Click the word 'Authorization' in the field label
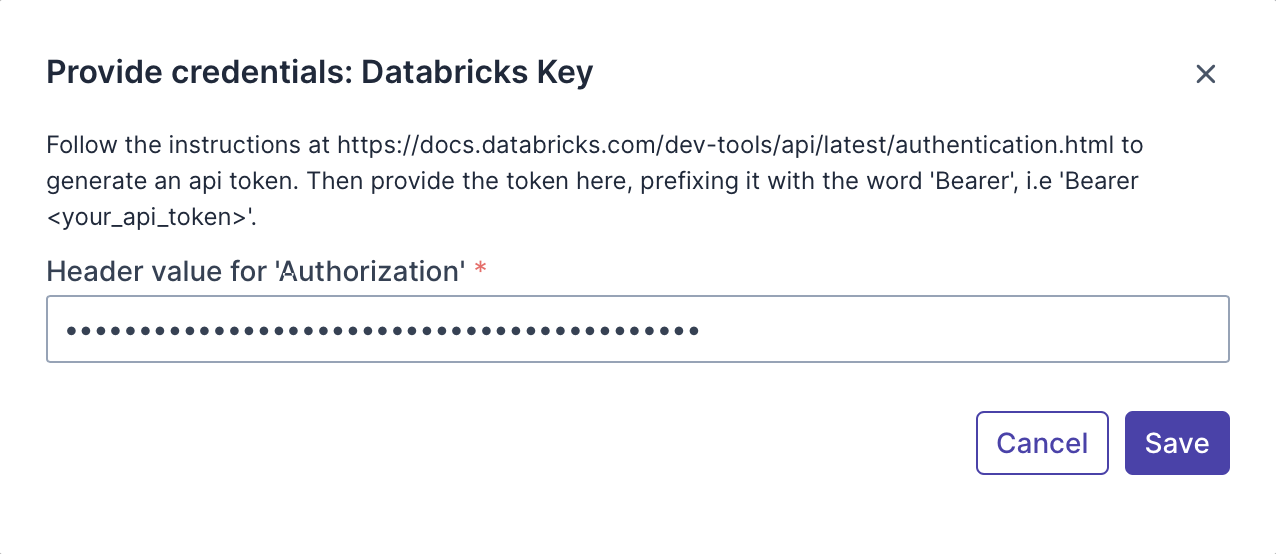 pos(370,271)
